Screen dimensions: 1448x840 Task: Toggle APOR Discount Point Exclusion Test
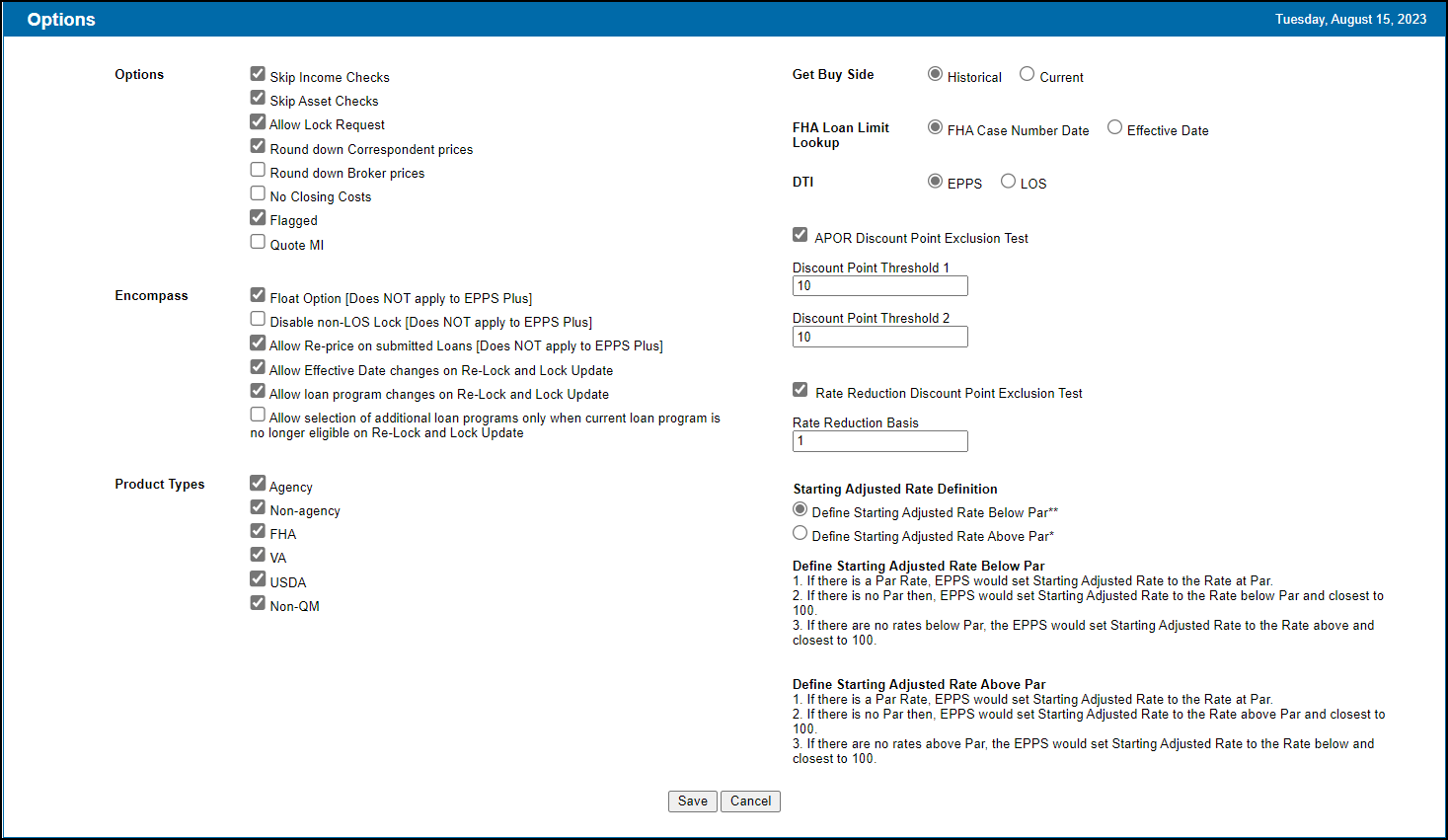click(800, 235)
